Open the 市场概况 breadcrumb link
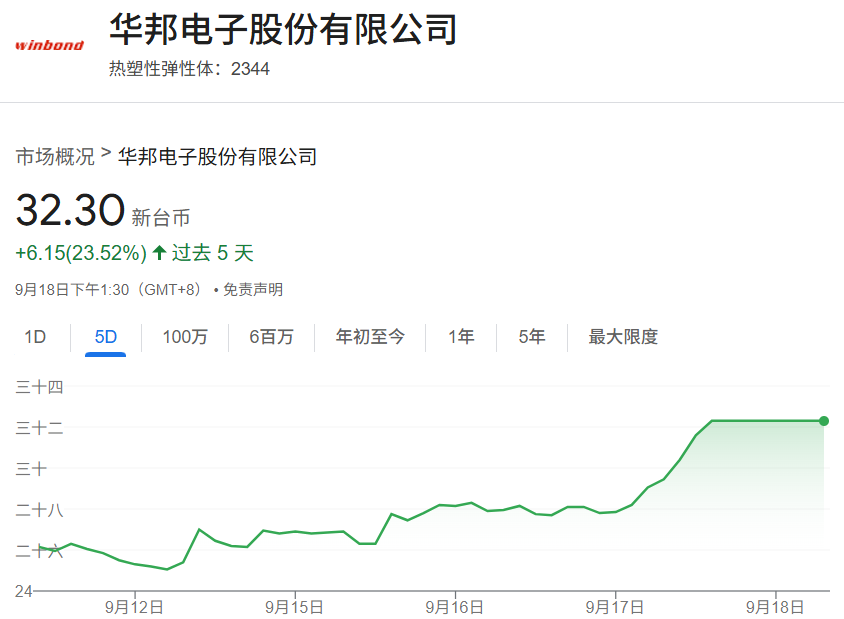Viewport: 844px width, 619px height. coord(55,157)
